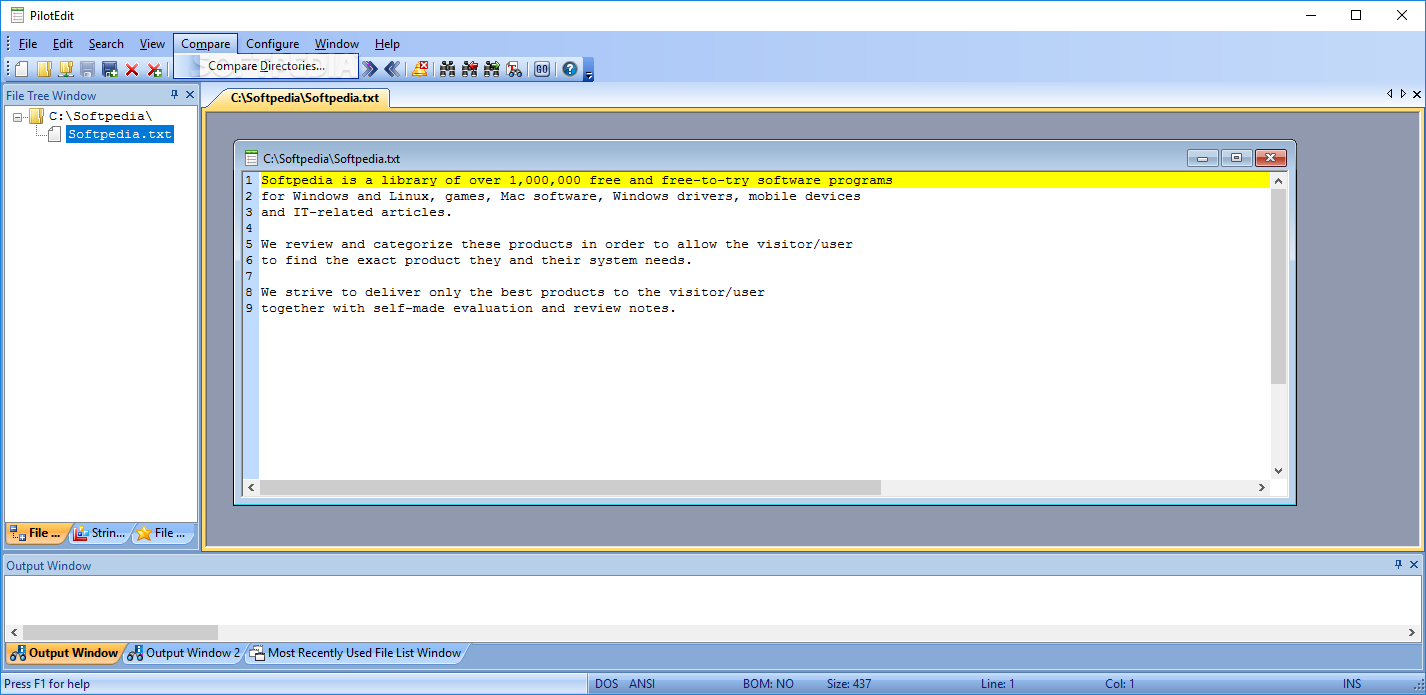Click the tab scroll left arrow

(x=1389, y=94)
